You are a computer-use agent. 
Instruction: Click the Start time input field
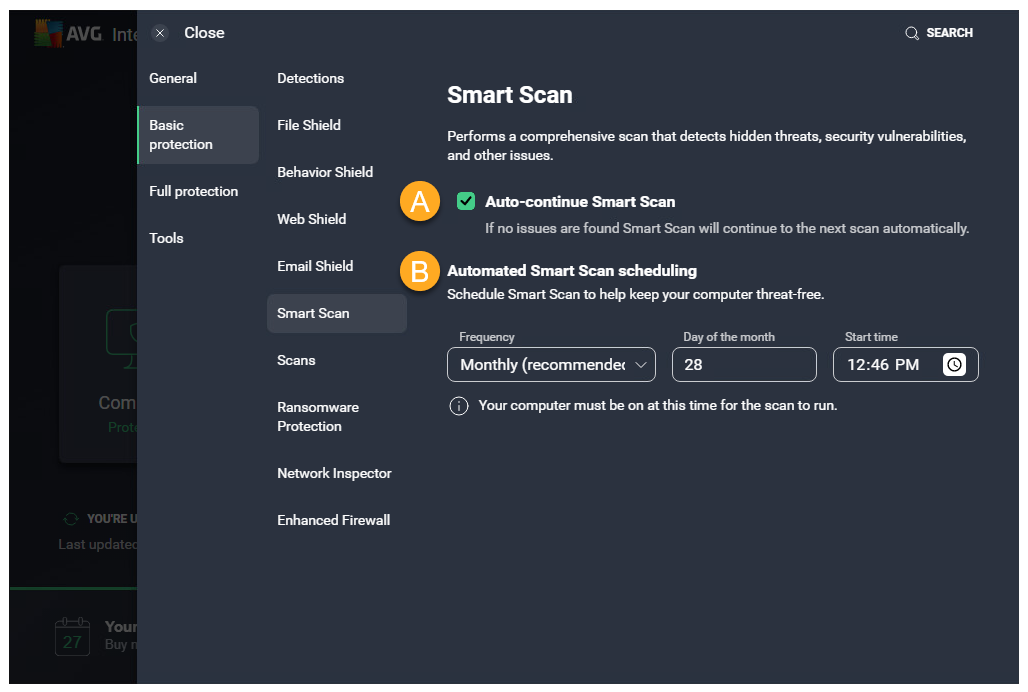tap(885, 365)
